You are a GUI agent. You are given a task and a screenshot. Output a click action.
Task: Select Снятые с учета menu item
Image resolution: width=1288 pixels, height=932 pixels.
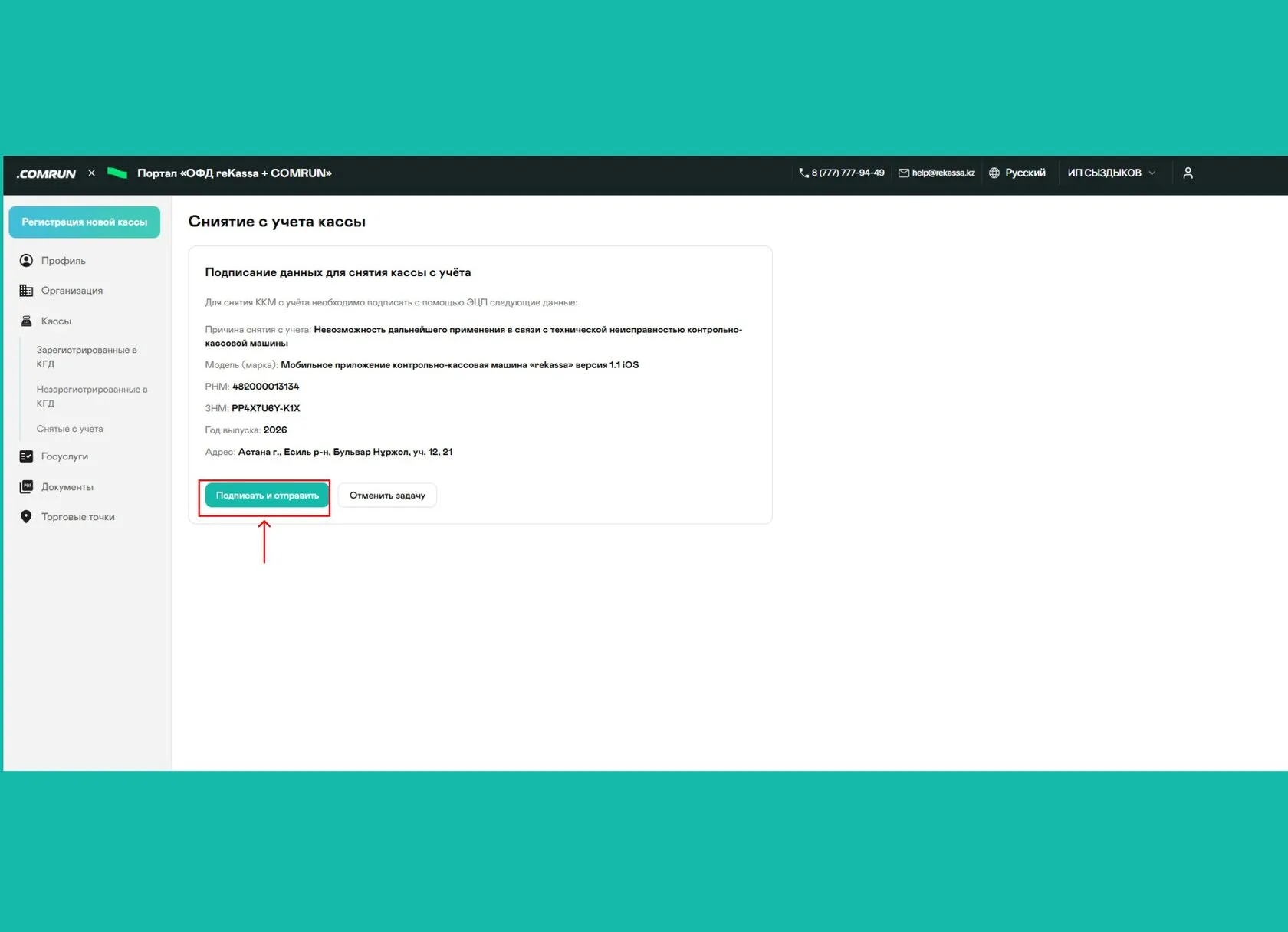pyautogui.click(x=70, y=429)
